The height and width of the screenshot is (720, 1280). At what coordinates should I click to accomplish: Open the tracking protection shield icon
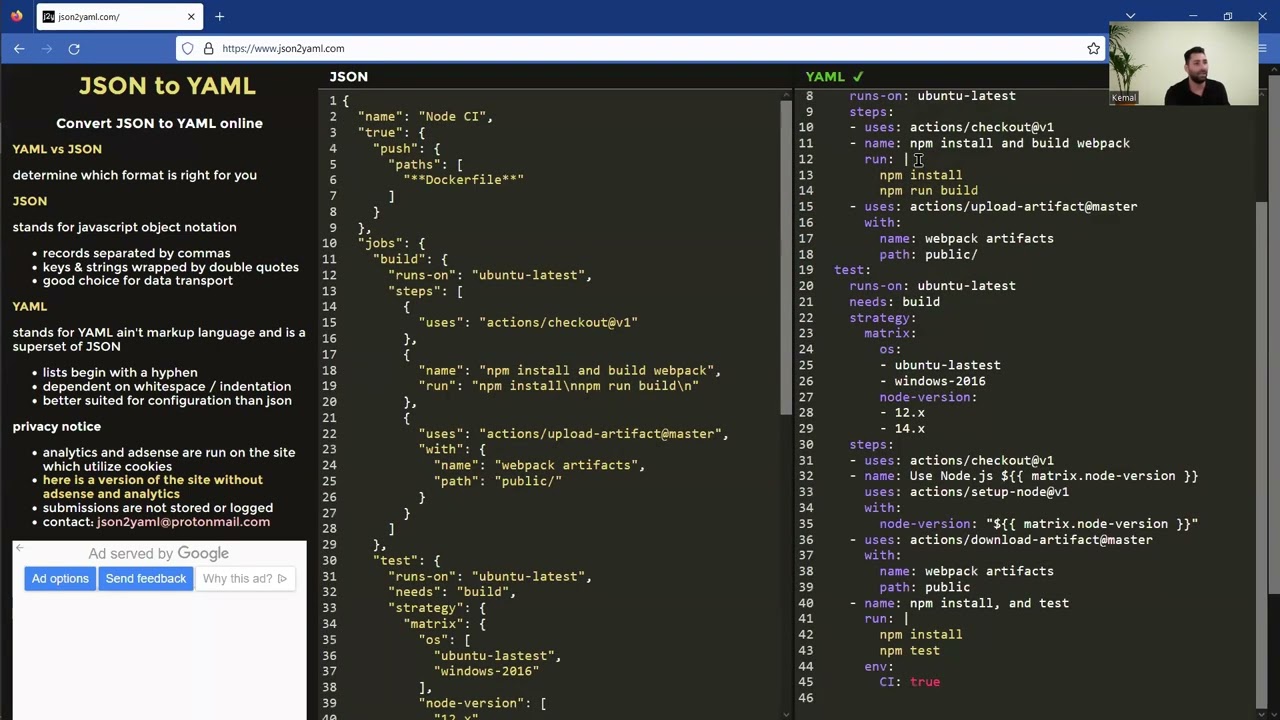click(187, 48)
